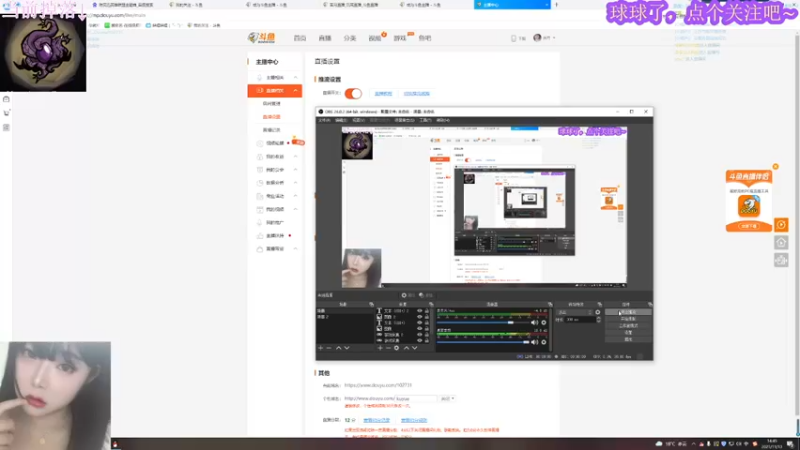Lock the second source with its padlock icon
Image resolution: width=800 pixels, height=450 pixels.
(427, 317)
